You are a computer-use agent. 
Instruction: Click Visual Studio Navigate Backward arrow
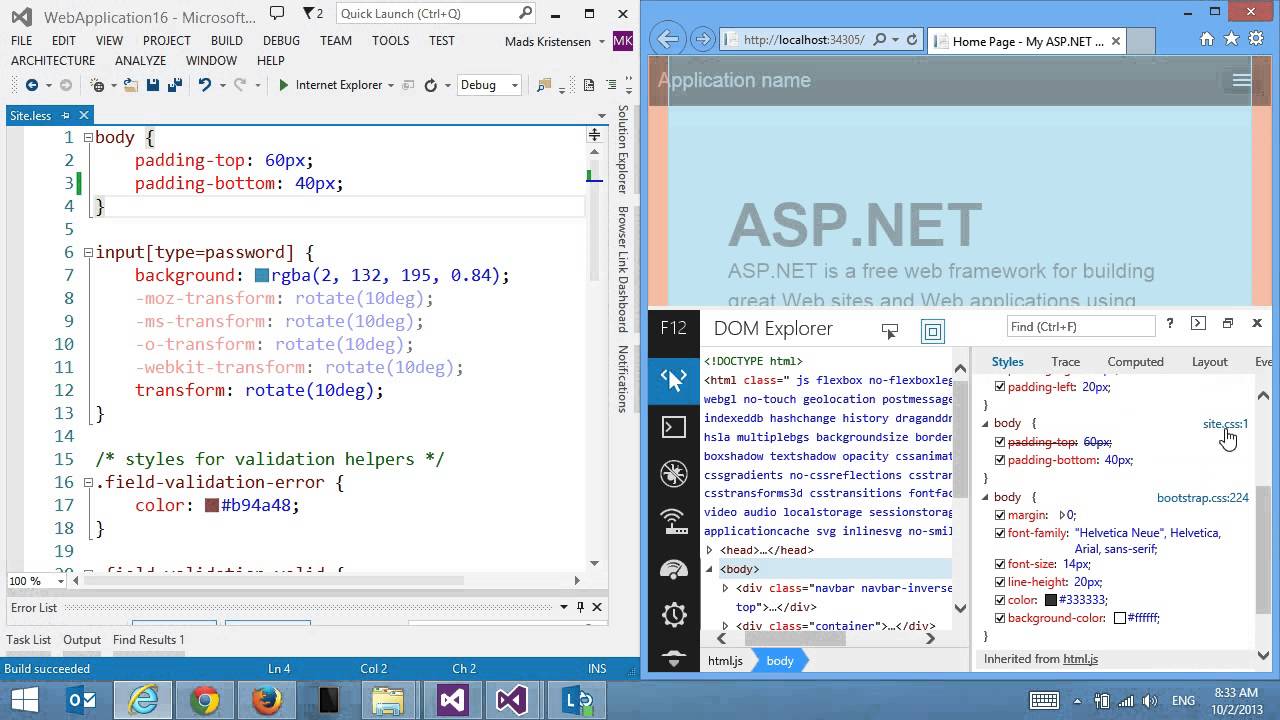(x=31, y=85)
